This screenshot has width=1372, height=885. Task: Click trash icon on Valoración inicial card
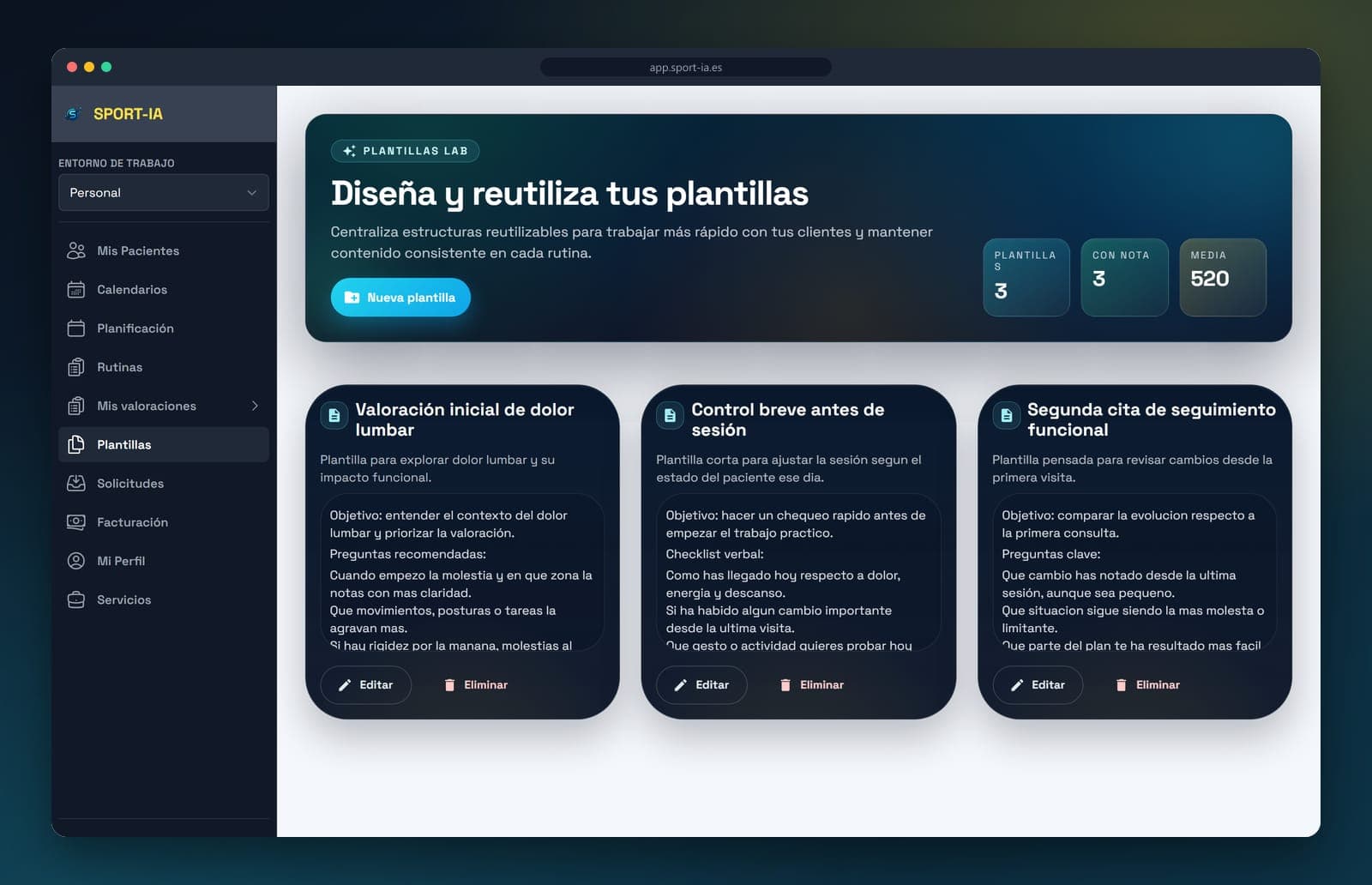[x=449, y=685]
